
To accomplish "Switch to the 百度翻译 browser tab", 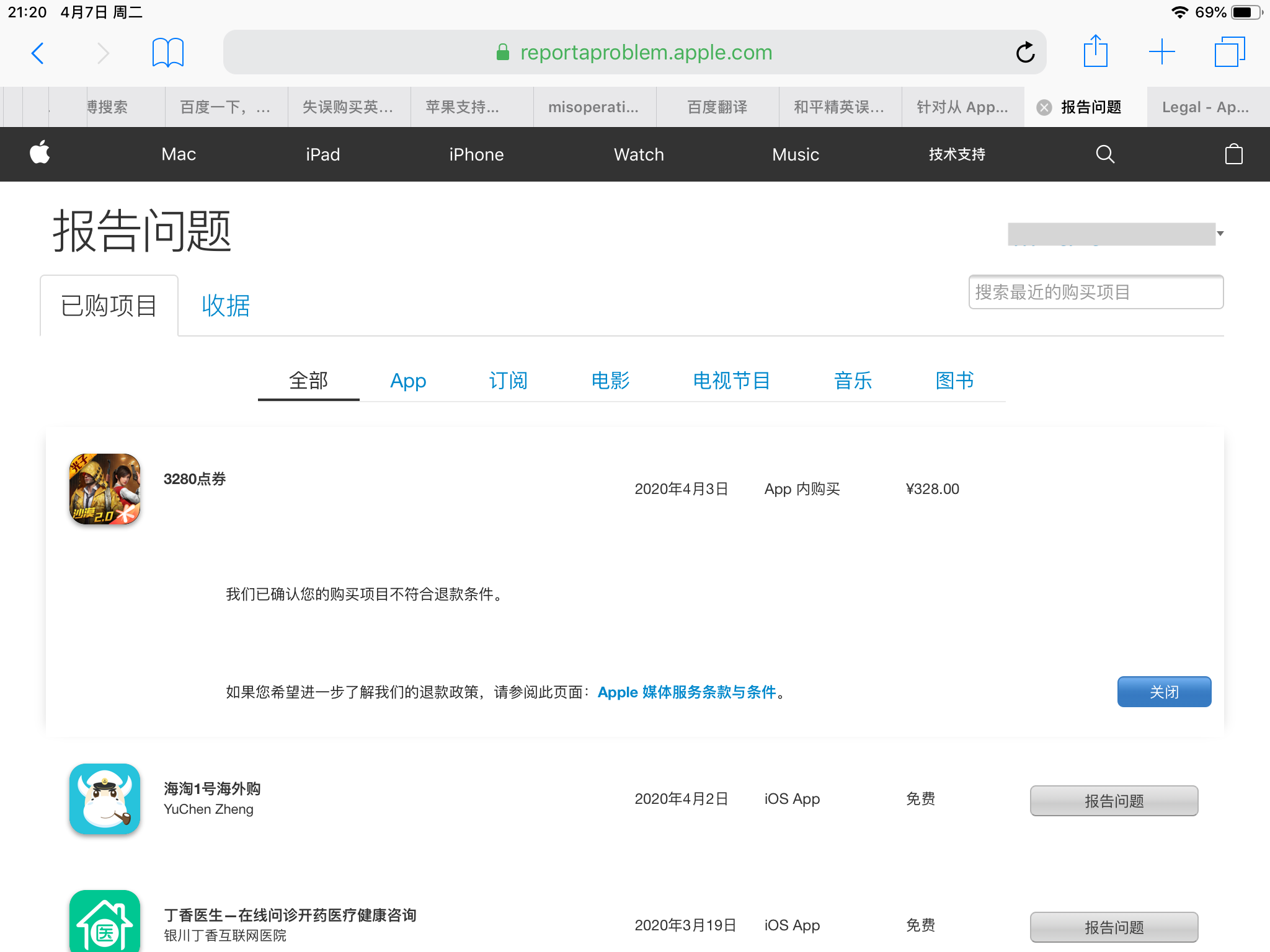I will [717, 107].
